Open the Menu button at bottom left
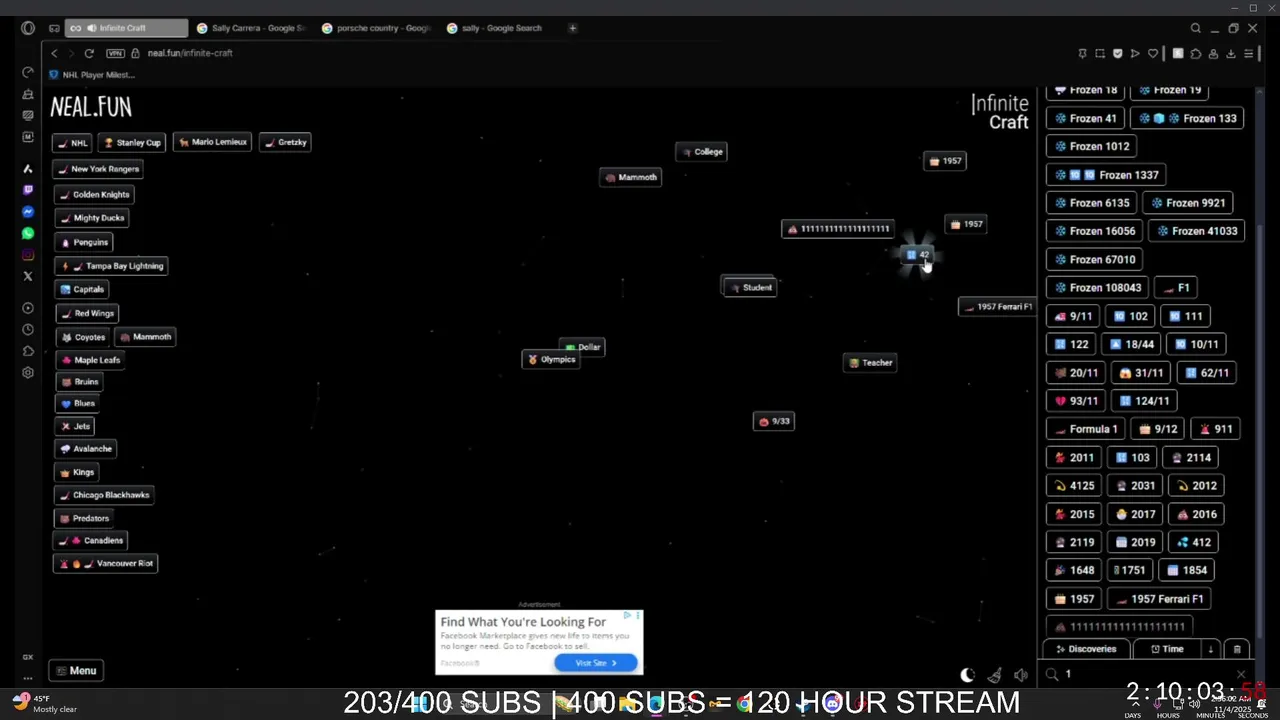 76,671
